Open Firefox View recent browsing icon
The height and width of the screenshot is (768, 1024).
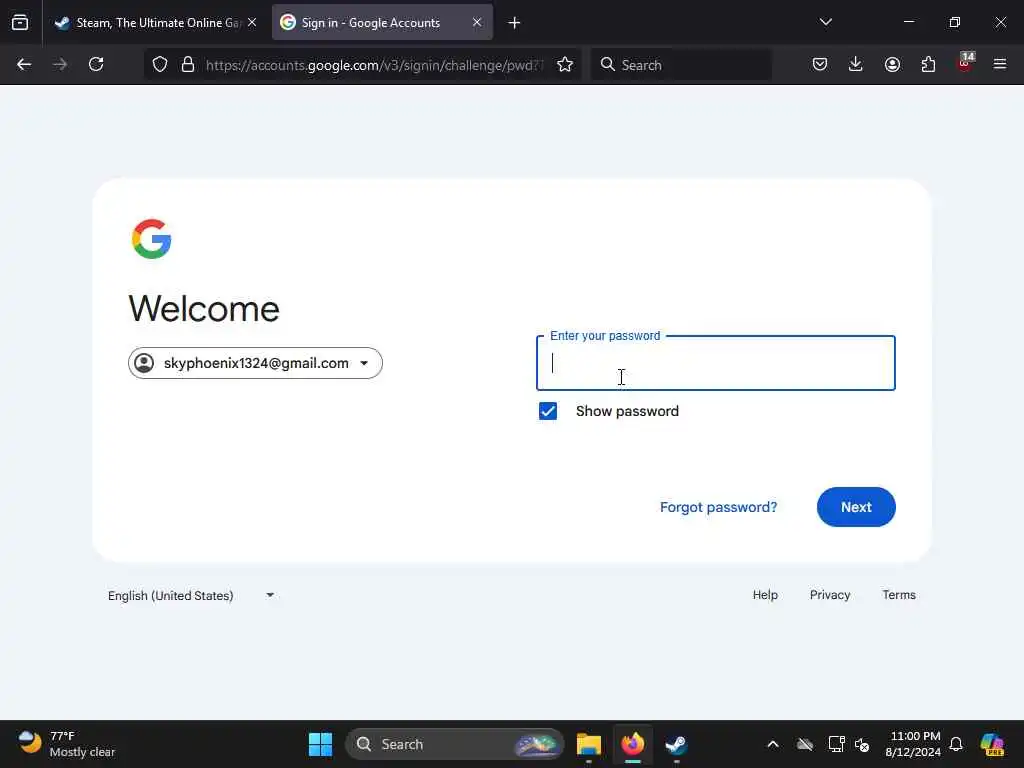tap(20, 23)
